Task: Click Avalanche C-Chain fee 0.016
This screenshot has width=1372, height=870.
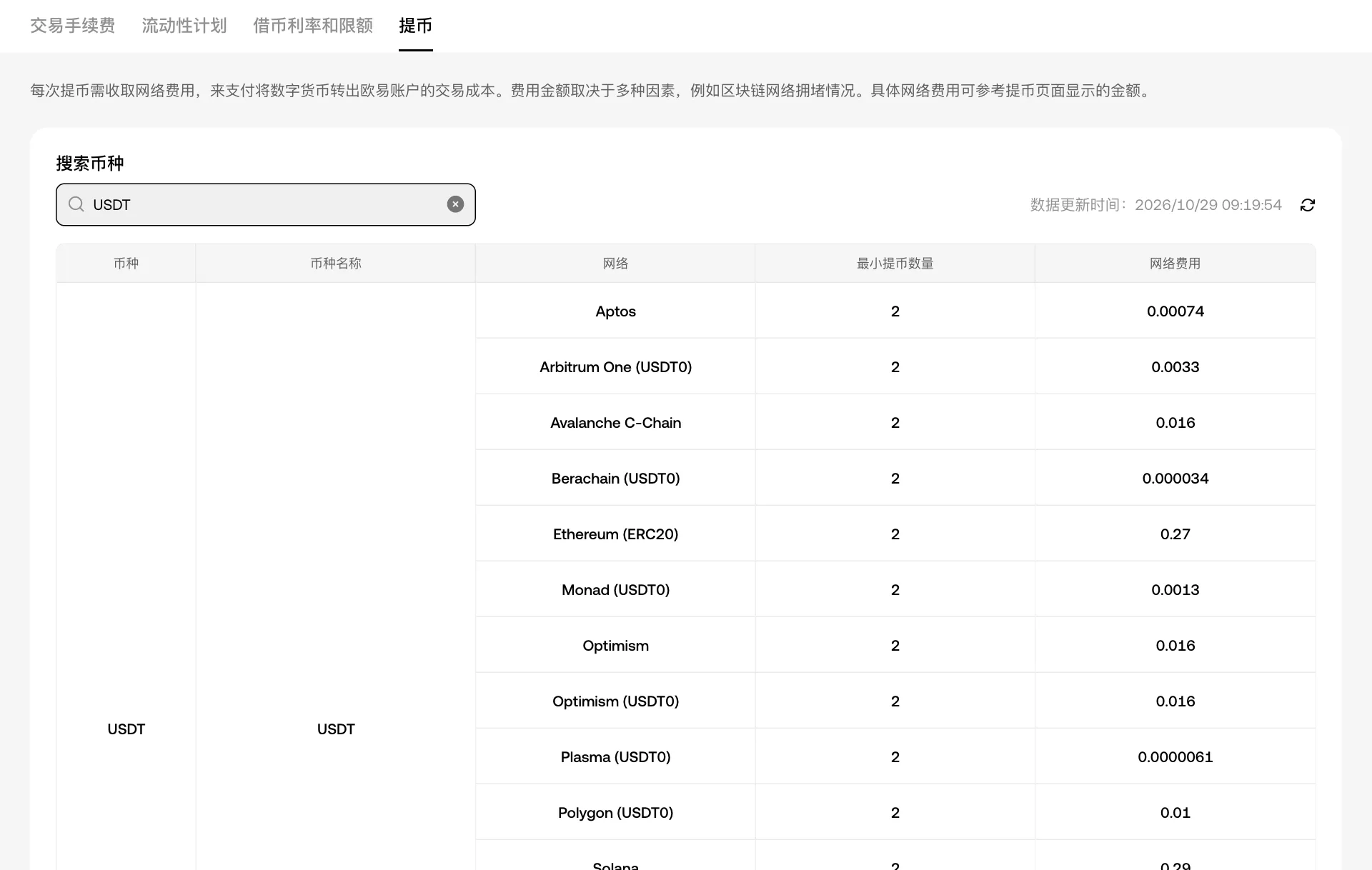Action: 1175,422
